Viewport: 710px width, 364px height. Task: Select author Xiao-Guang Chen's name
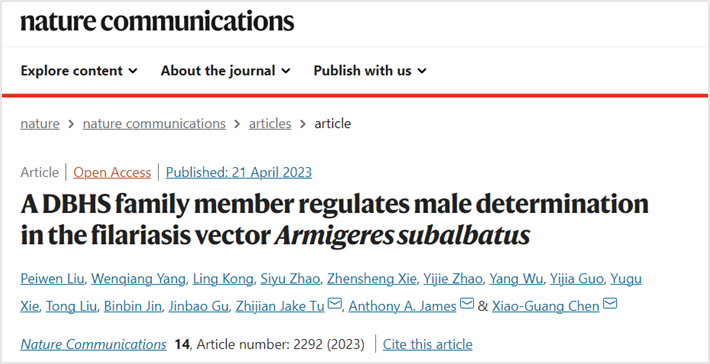pos(546,307)
